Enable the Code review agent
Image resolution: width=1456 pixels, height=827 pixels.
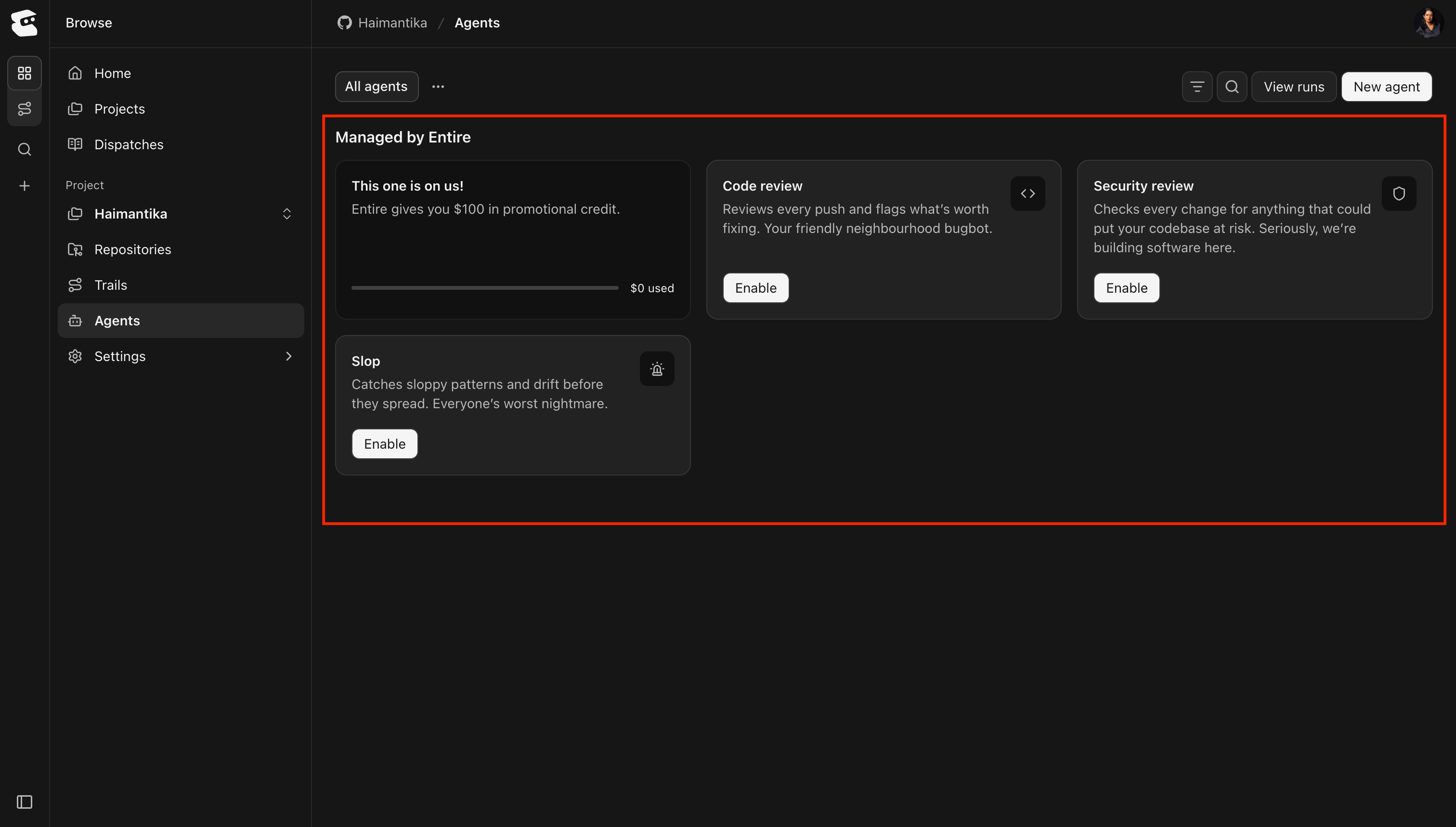[755, 288]
